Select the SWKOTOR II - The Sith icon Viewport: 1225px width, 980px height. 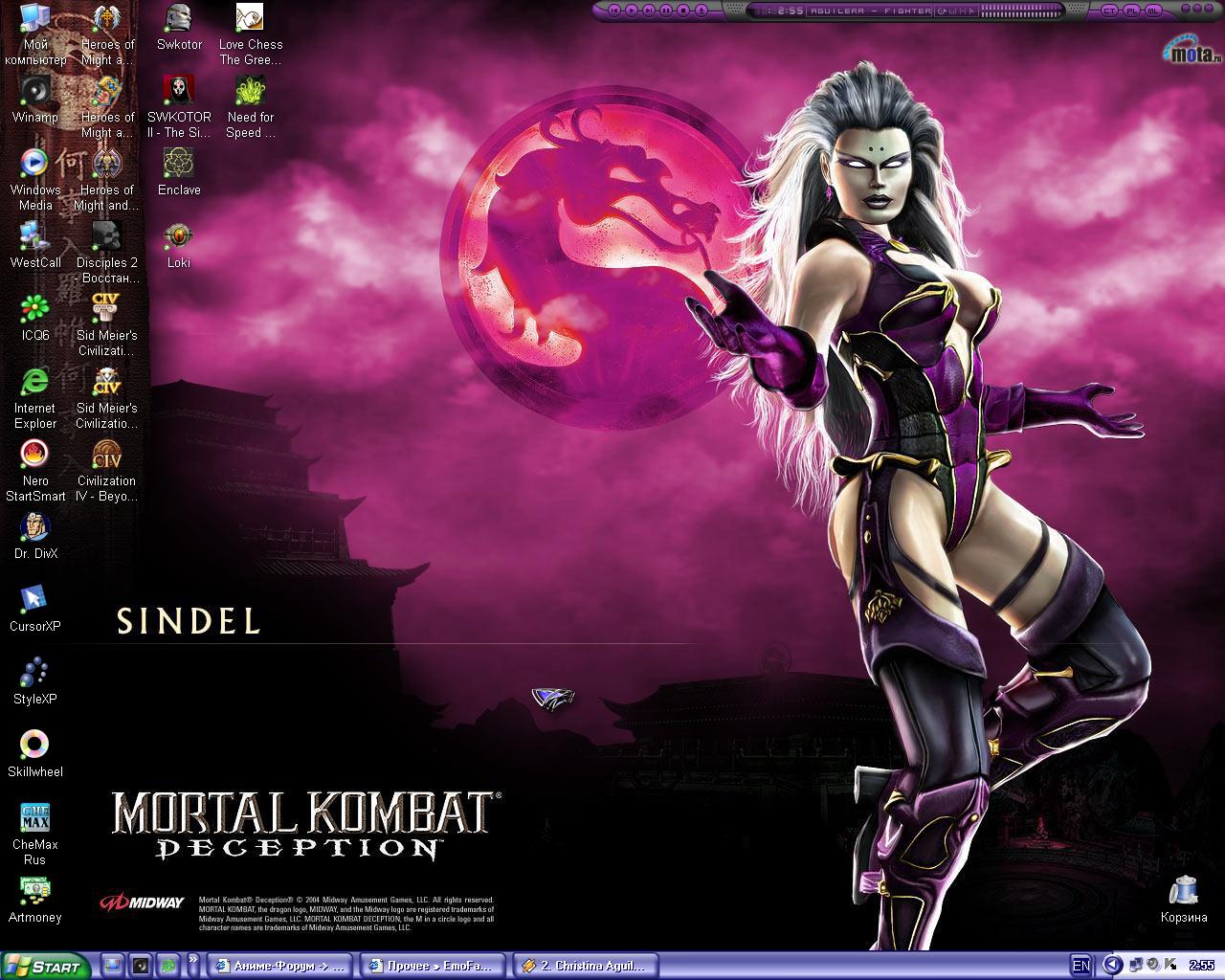click(179, 107)
